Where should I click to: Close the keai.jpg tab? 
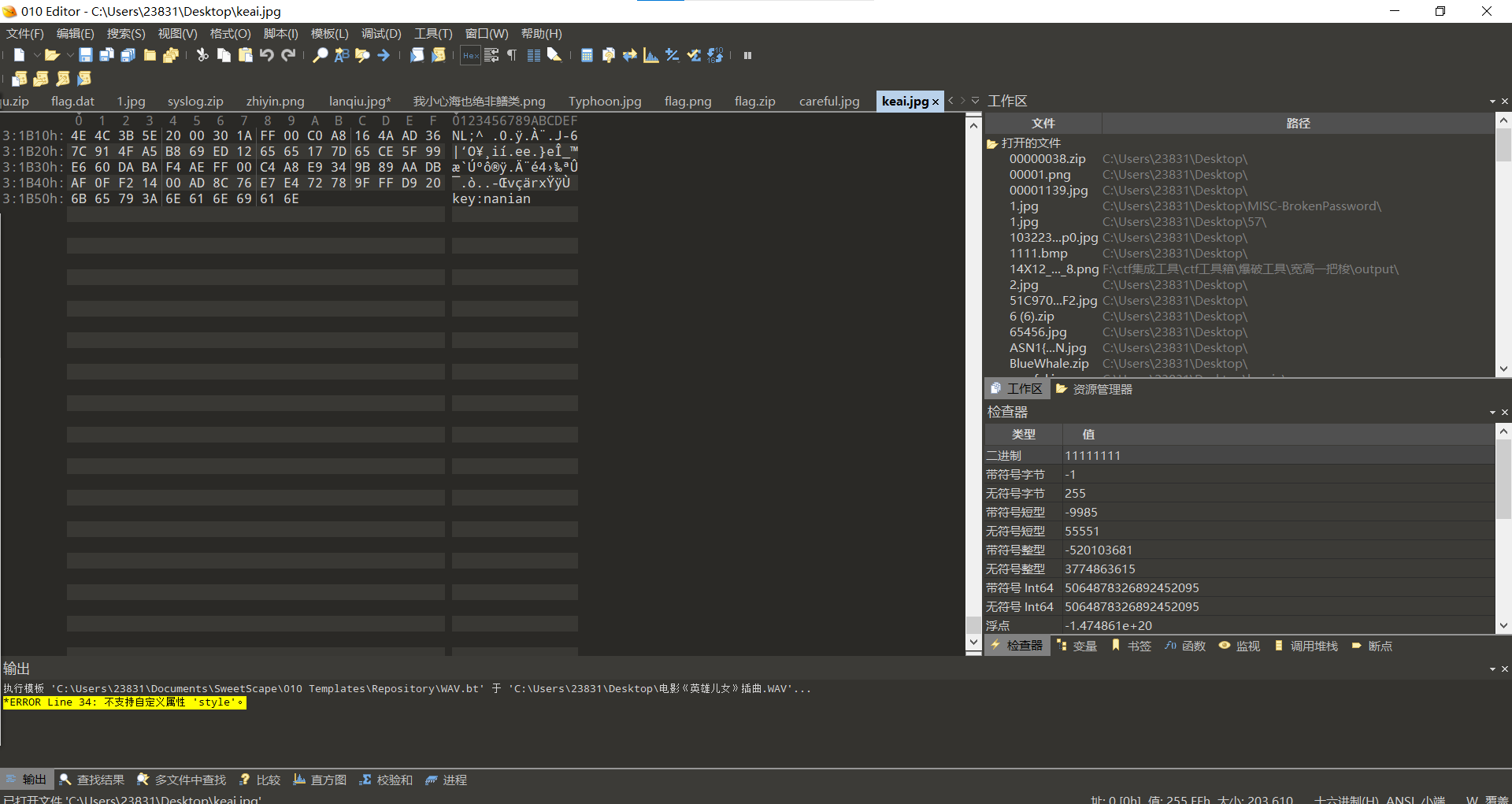(x=936, y=102)
